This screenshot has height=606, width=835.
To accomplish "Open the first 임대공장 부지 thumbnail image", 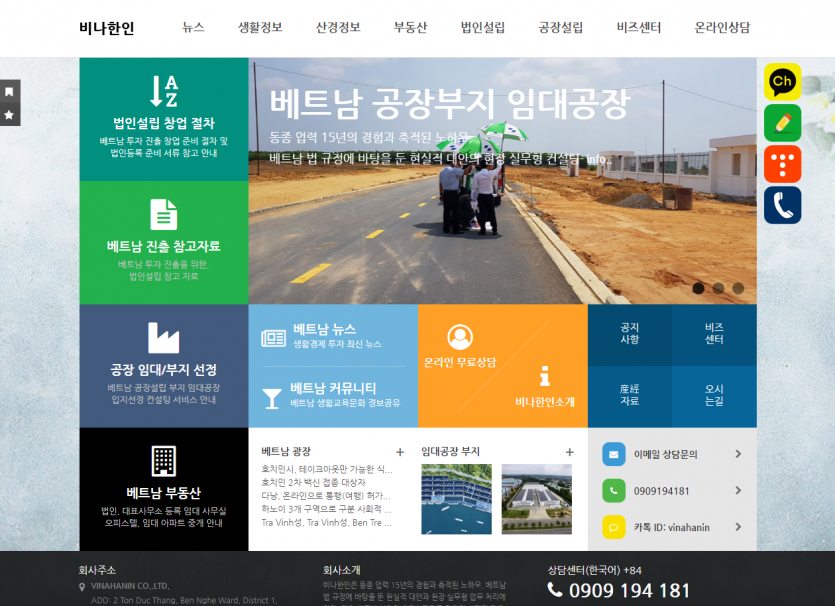I will click(x=457, y=498).
